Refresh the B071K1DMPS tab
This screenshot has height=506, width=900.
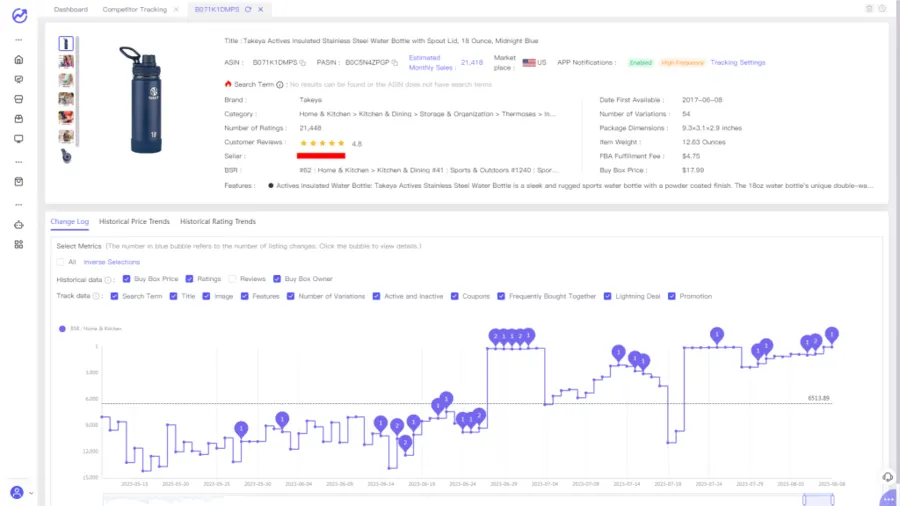(248, 9)
